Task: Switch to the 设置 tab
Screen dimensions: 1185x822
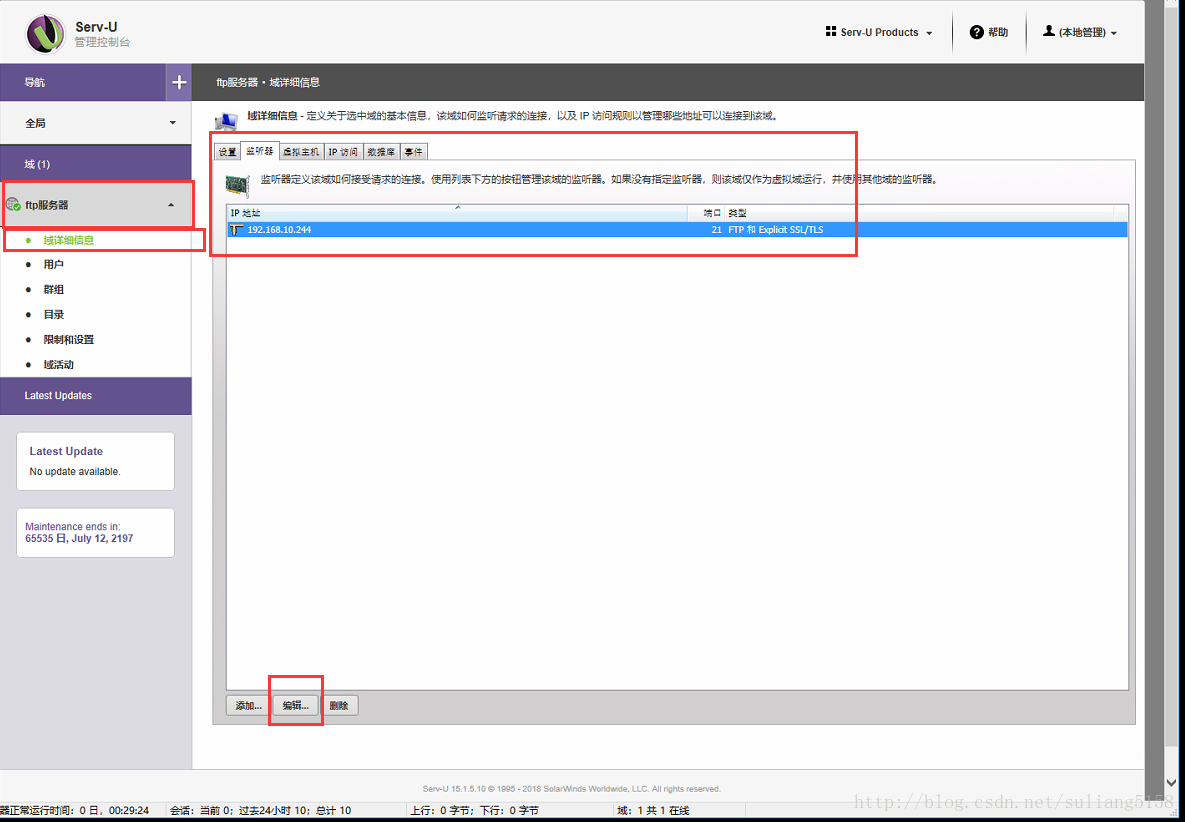Action: (x=227, y=152)
